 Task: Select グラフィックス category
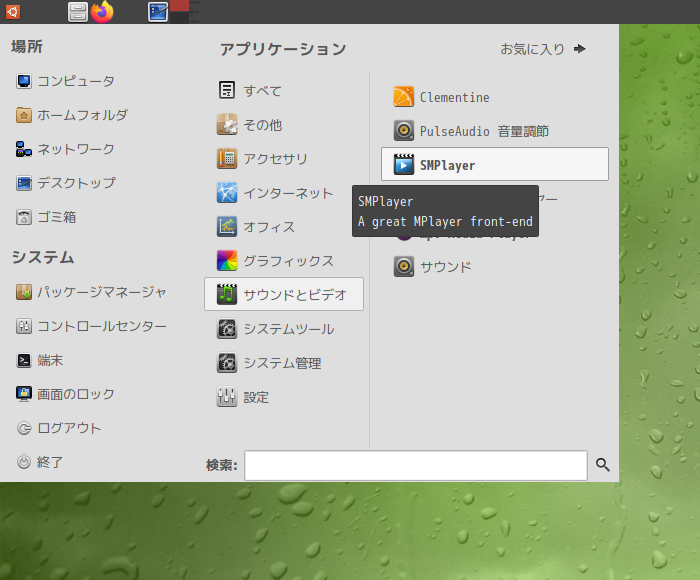click(x=284, y=261)
